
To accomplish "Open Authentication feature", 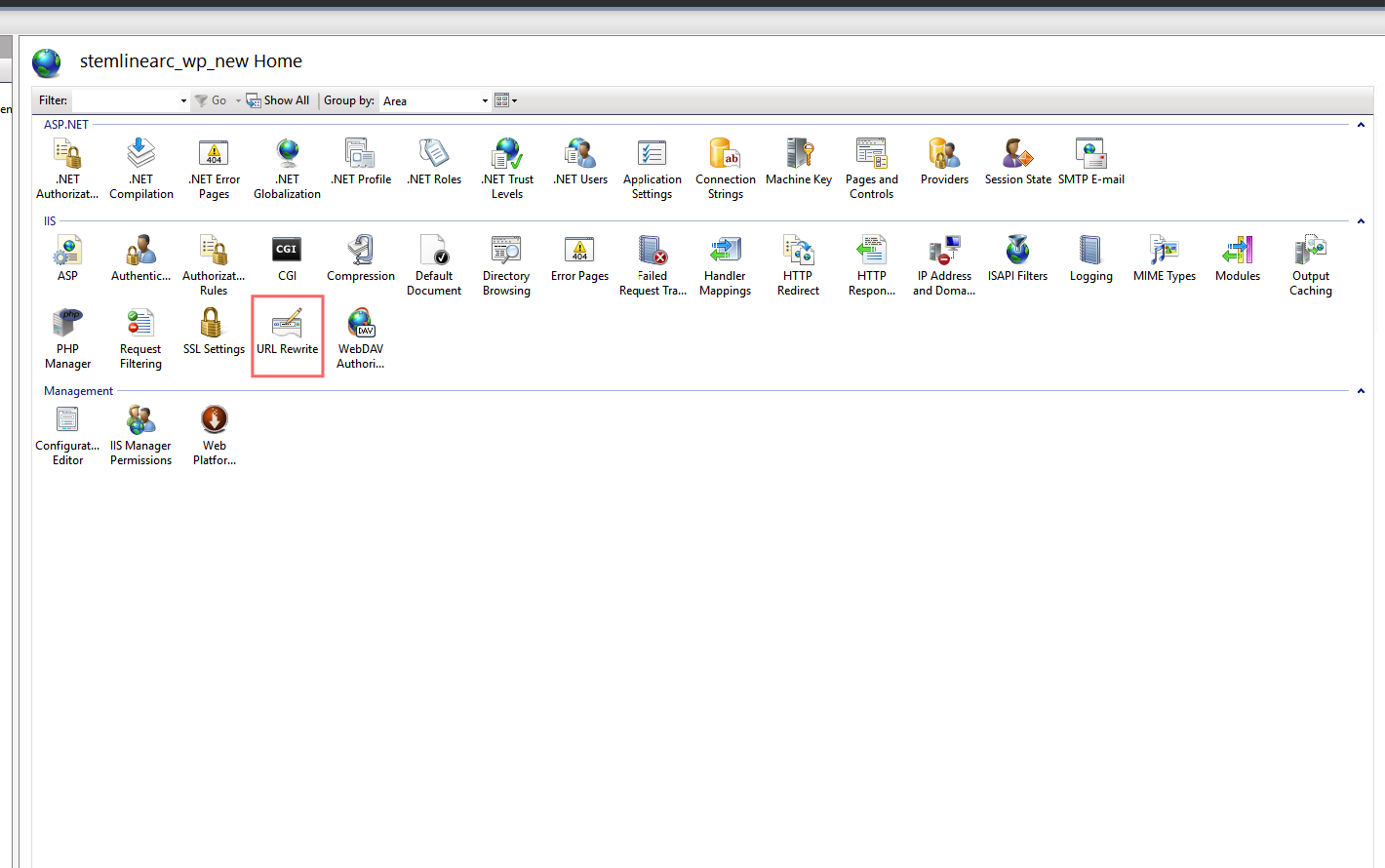I will 141,258.
